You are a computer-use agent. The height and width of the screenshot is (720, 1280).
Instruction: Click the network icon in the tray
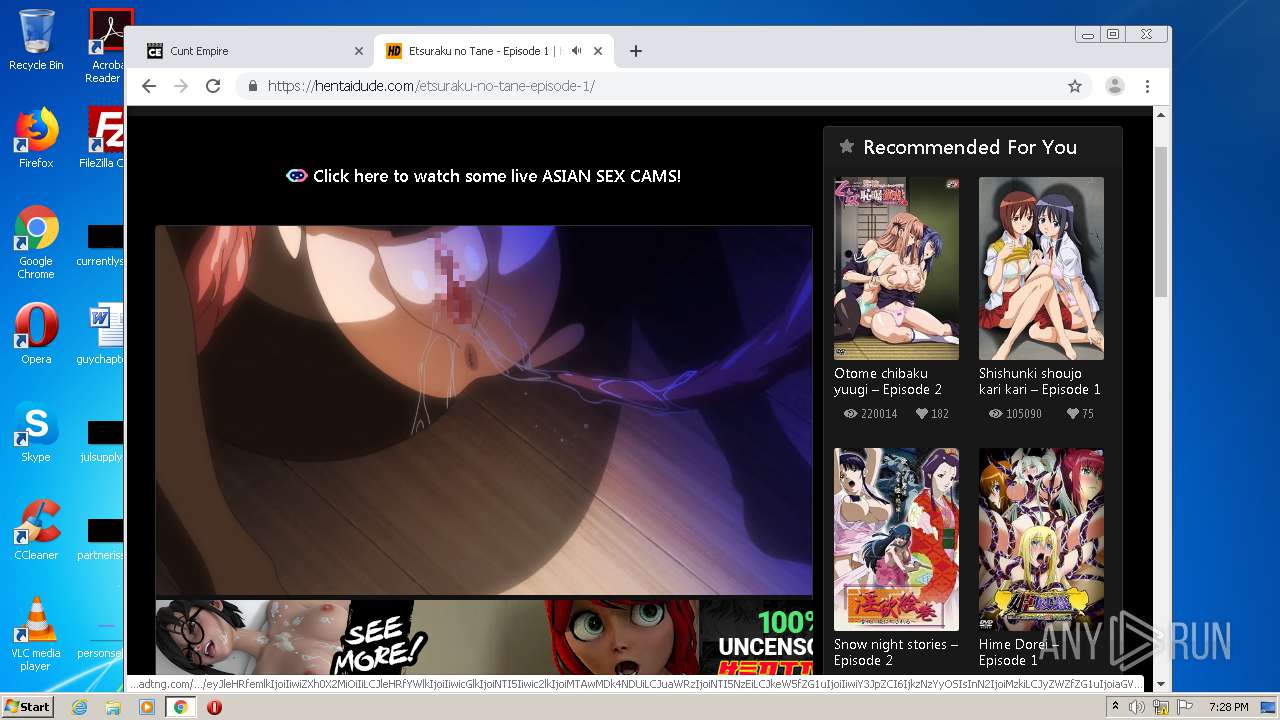(x=1162, y=707)
